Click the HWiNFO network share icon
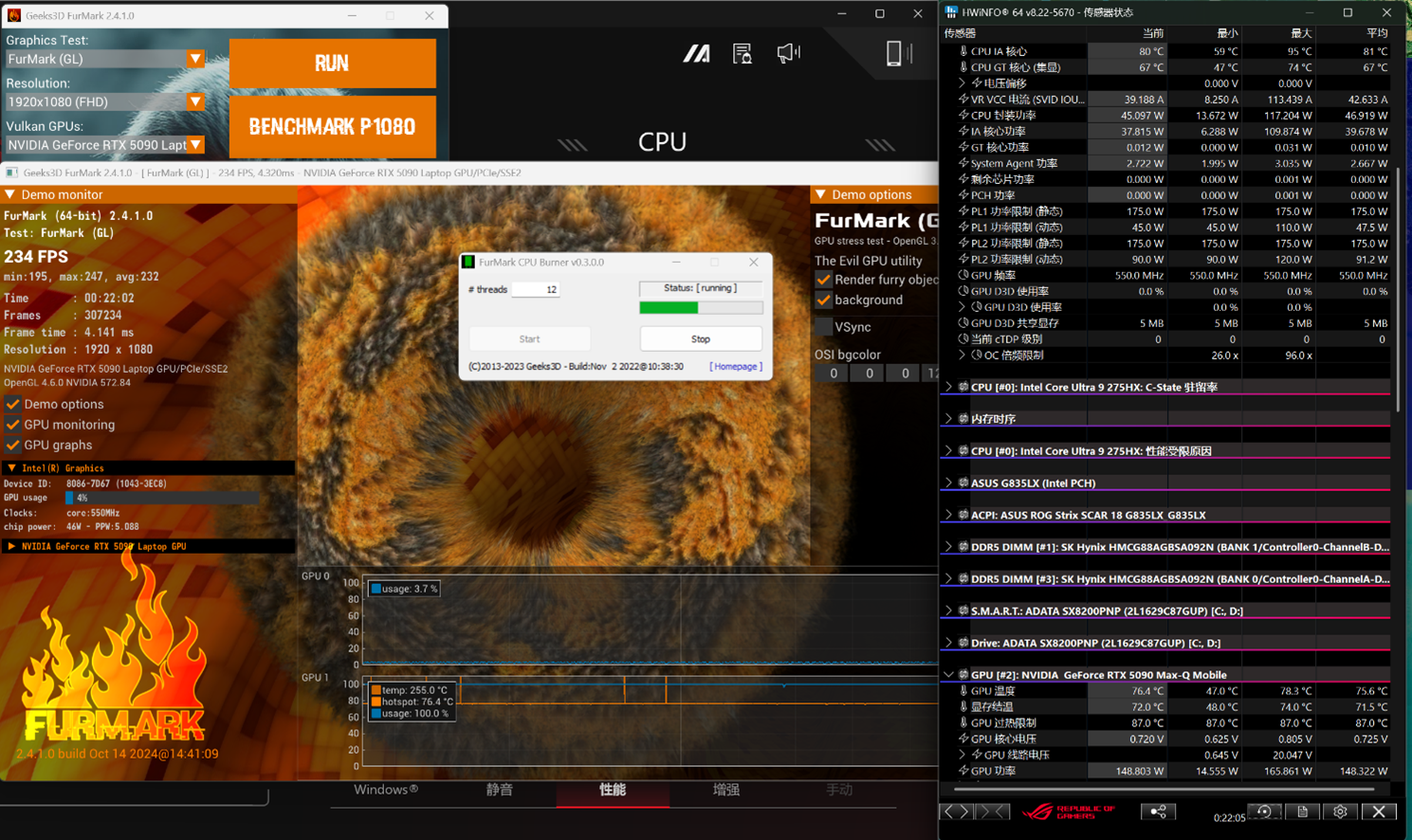Screen dimensions: 1412x840 click(1158, 812)
